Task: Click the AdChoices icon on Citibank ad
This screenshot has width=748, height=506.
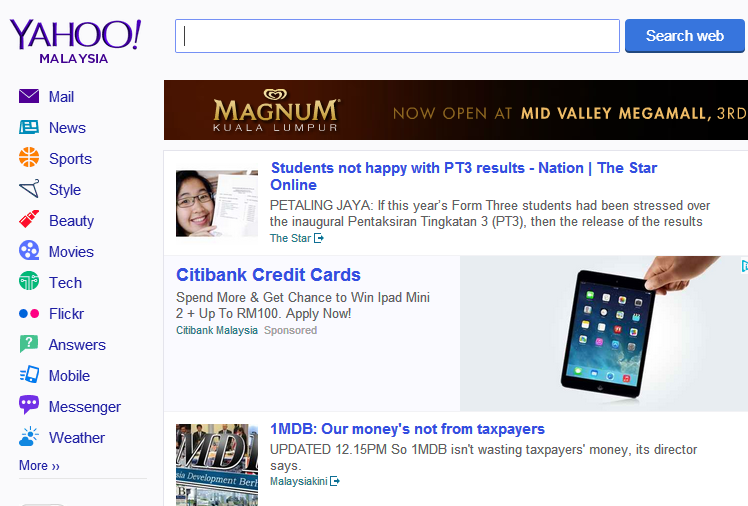Action: pyautogui.click(x=743, y=266)
